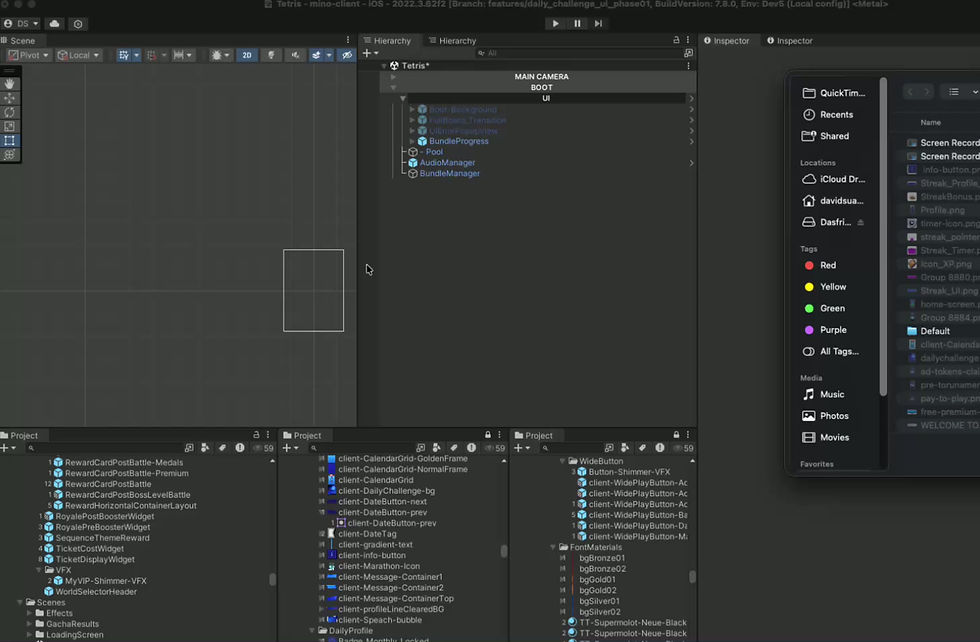
Task: Select the Purple tag in Finder
Action: click(832, 329)
